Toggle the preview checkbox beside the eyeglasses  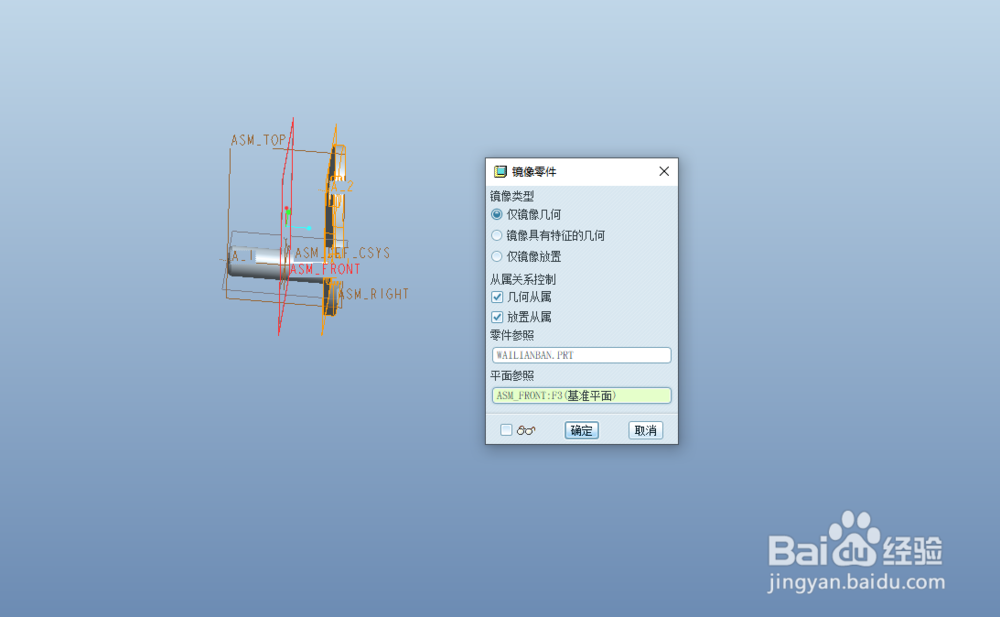(508, 430)
